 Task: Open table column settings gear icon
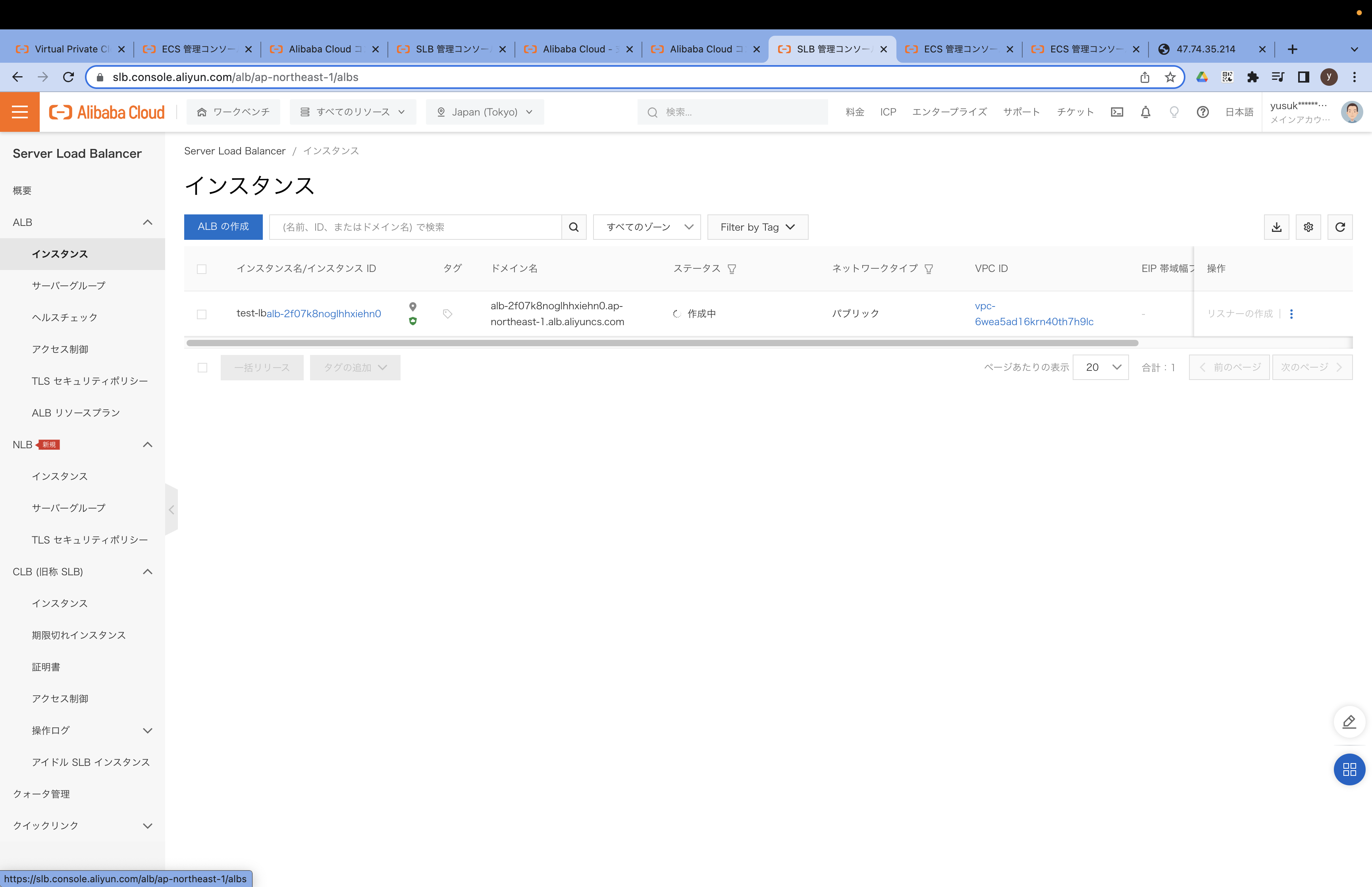(x=1308, y=227)
